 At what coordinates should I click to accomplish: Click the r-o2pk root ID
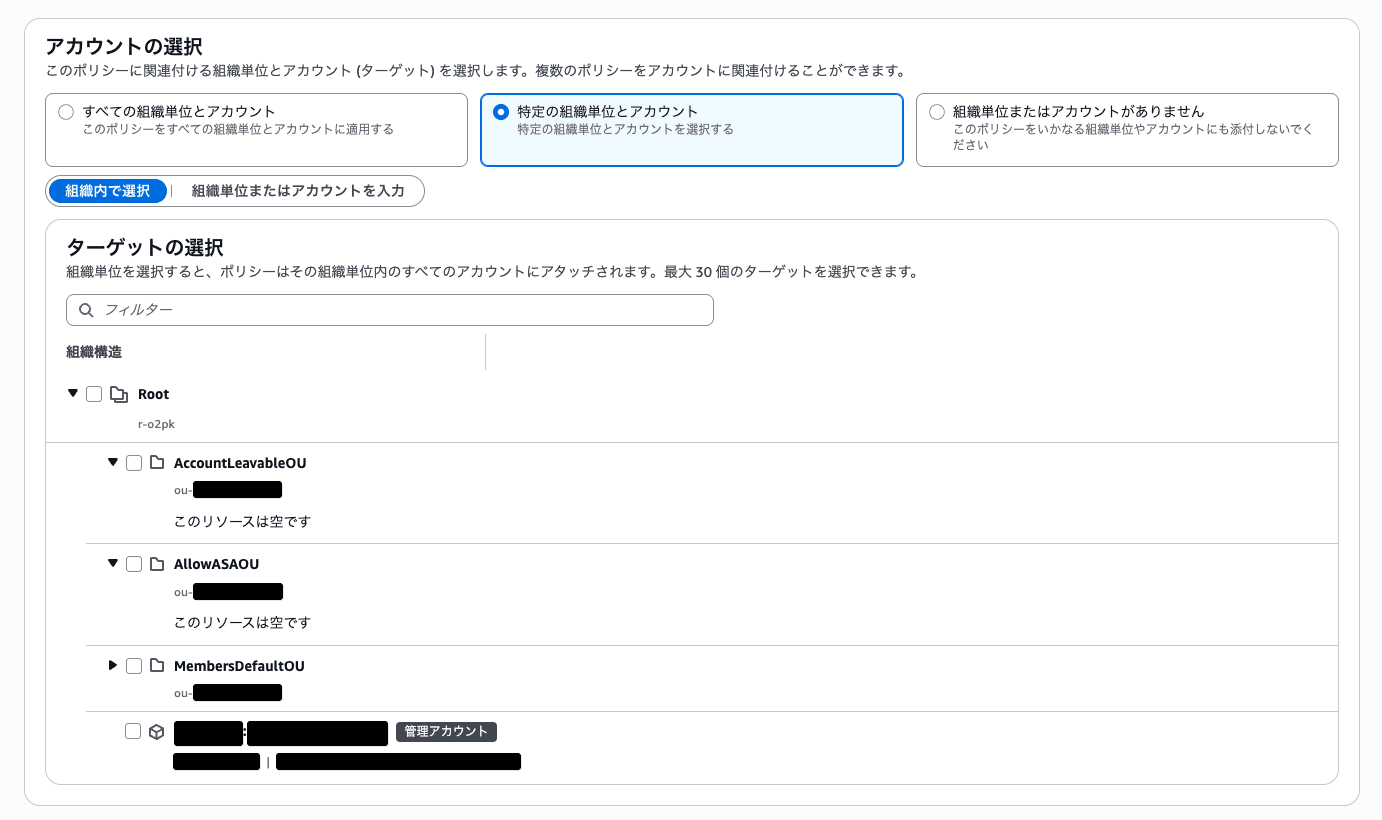click(156, 424)
